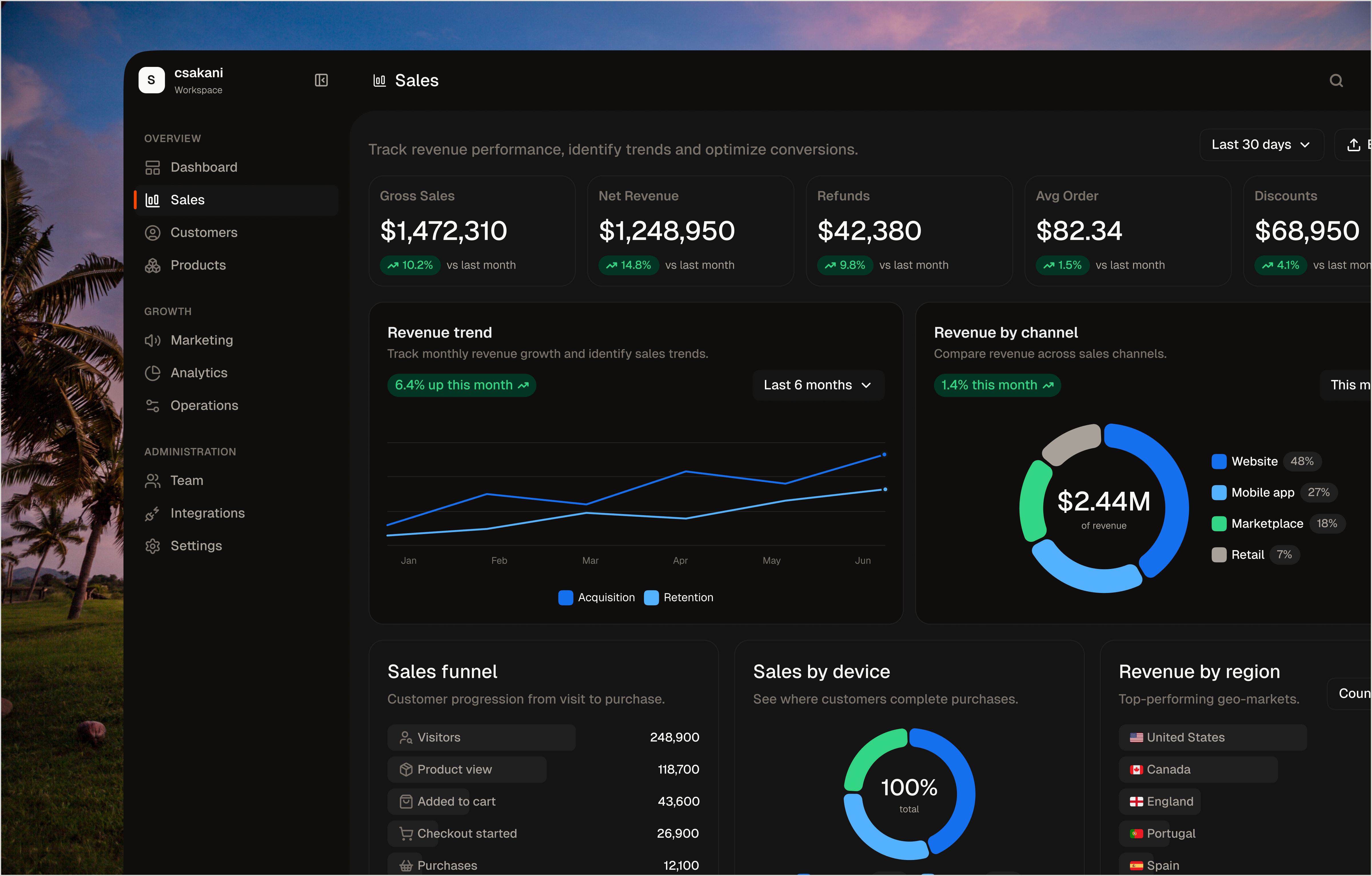Click the Integrations plug icon
Screen dimensions: 1372x876
pyautogui.click(x=153, y=513)
